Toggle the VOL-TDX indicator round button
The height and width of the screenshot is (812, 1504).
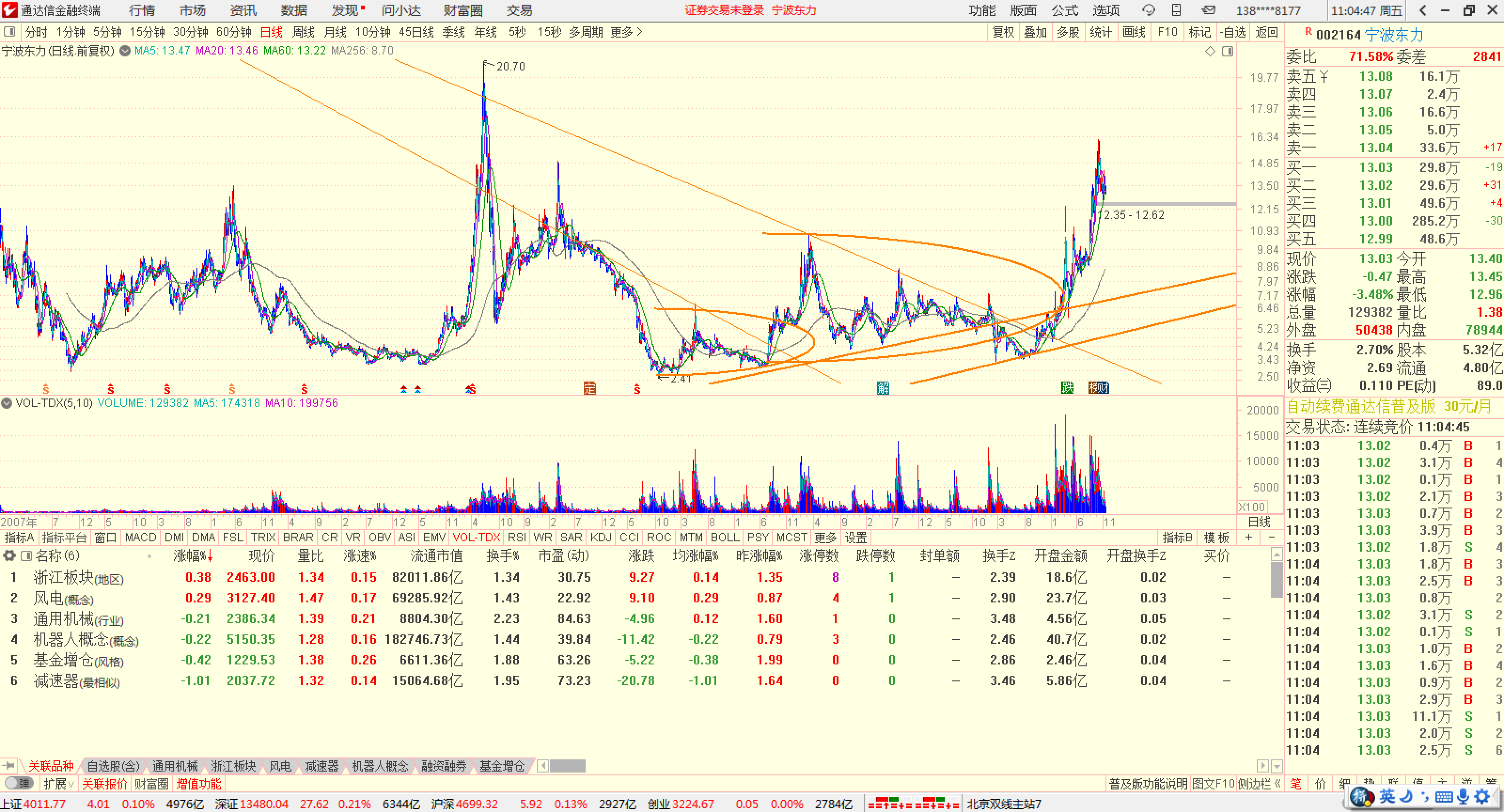pos(7,403)
